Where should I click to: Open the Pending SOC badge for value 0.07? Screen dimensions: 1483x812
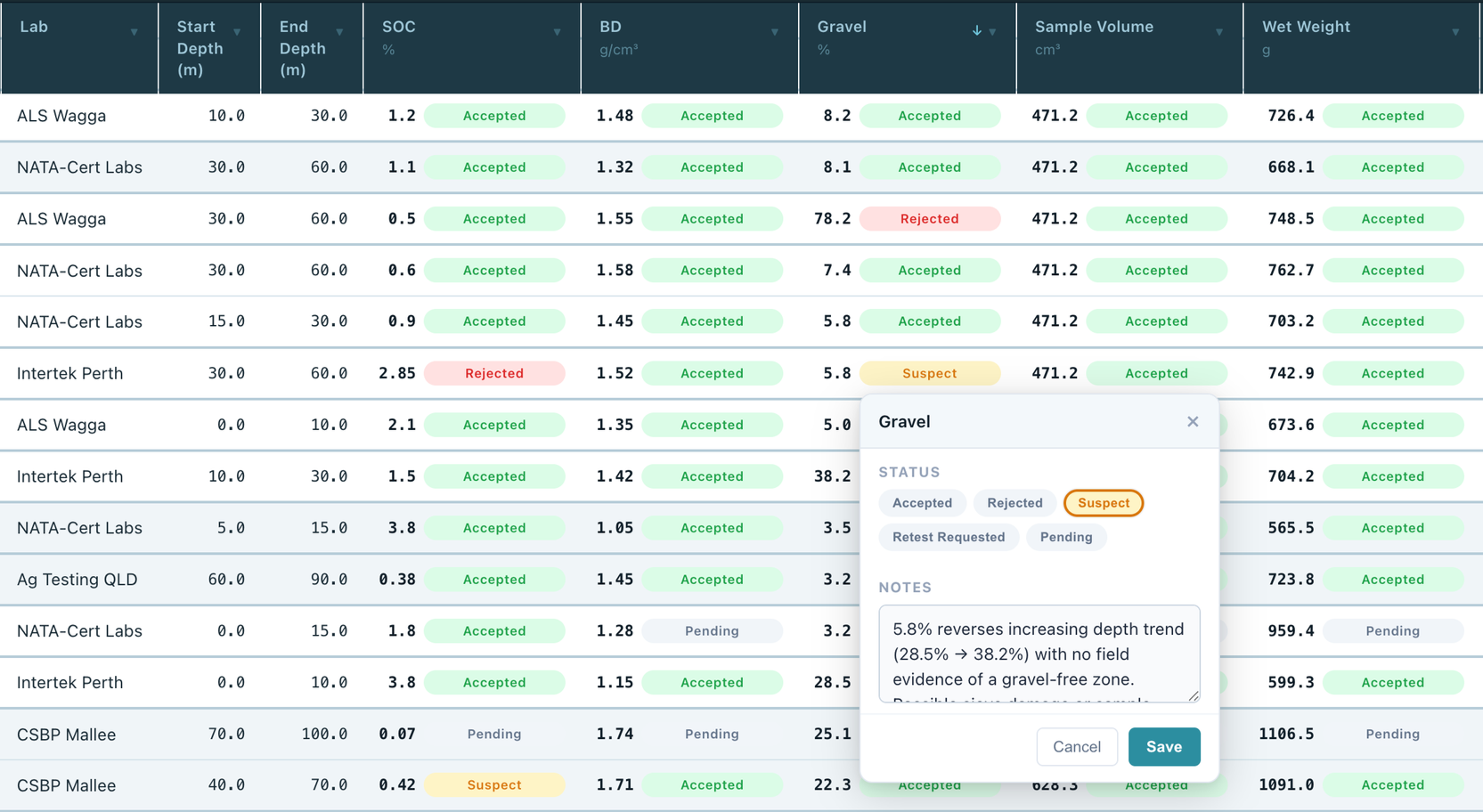[494, 735]
